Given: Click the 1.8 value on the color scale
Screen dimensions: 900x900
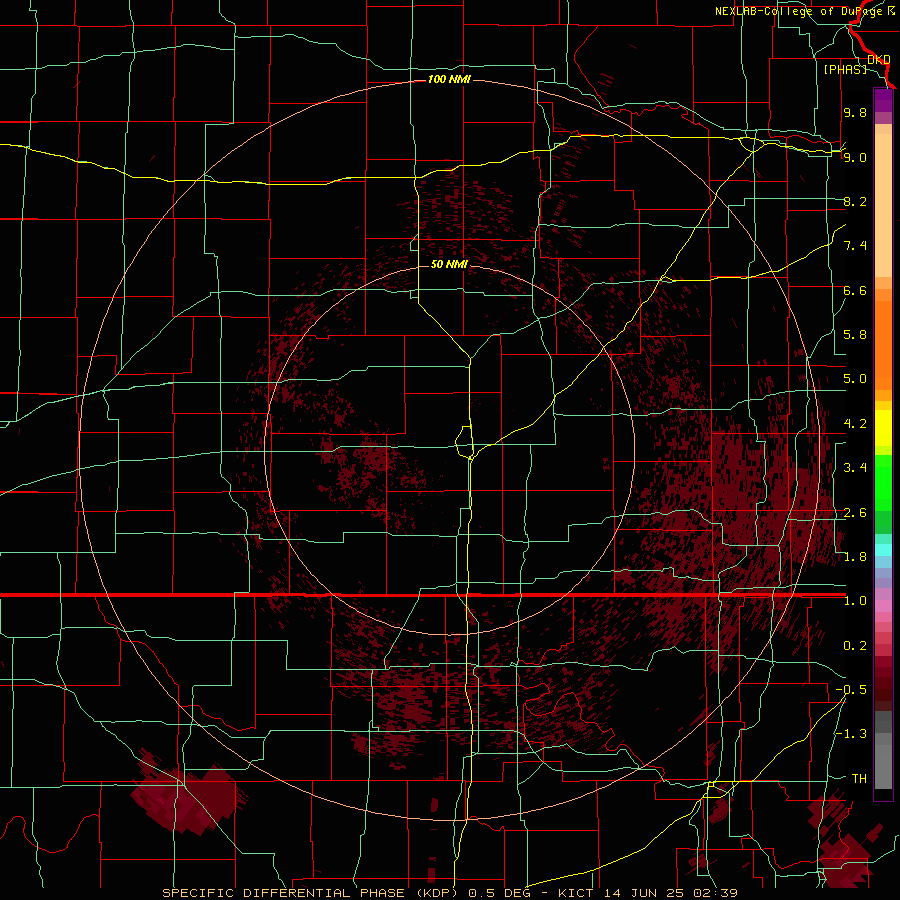Looking at the screenshot, I should (855, 557).
